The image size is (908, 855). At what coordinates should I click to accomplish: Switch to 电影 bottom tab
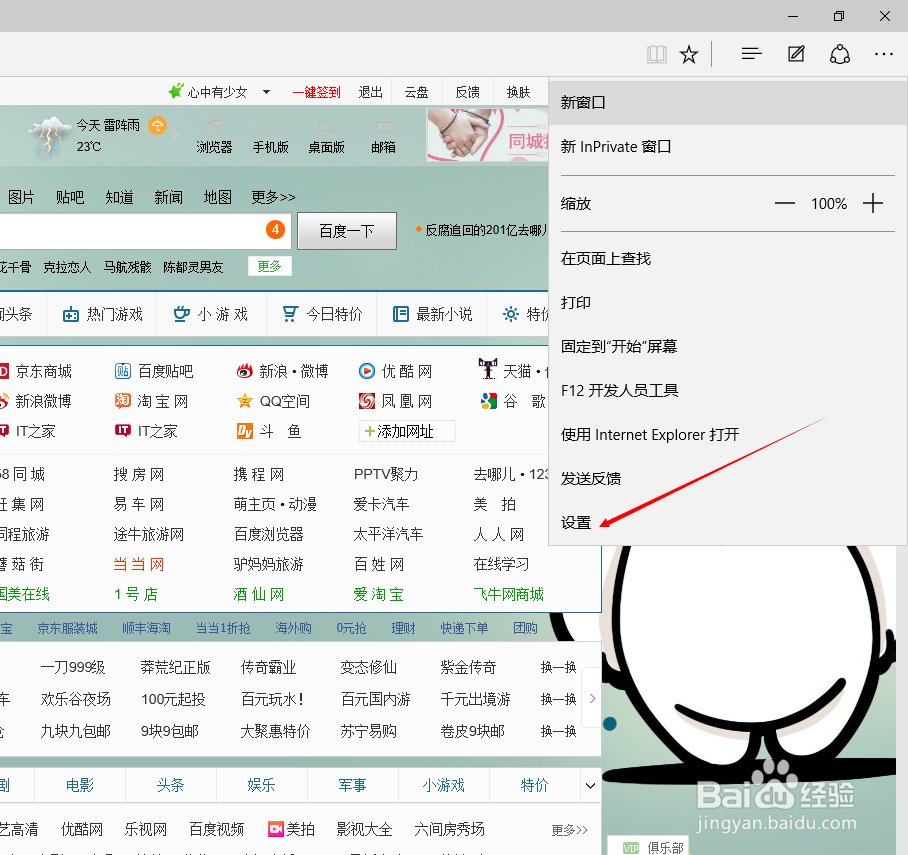[80, 785]
